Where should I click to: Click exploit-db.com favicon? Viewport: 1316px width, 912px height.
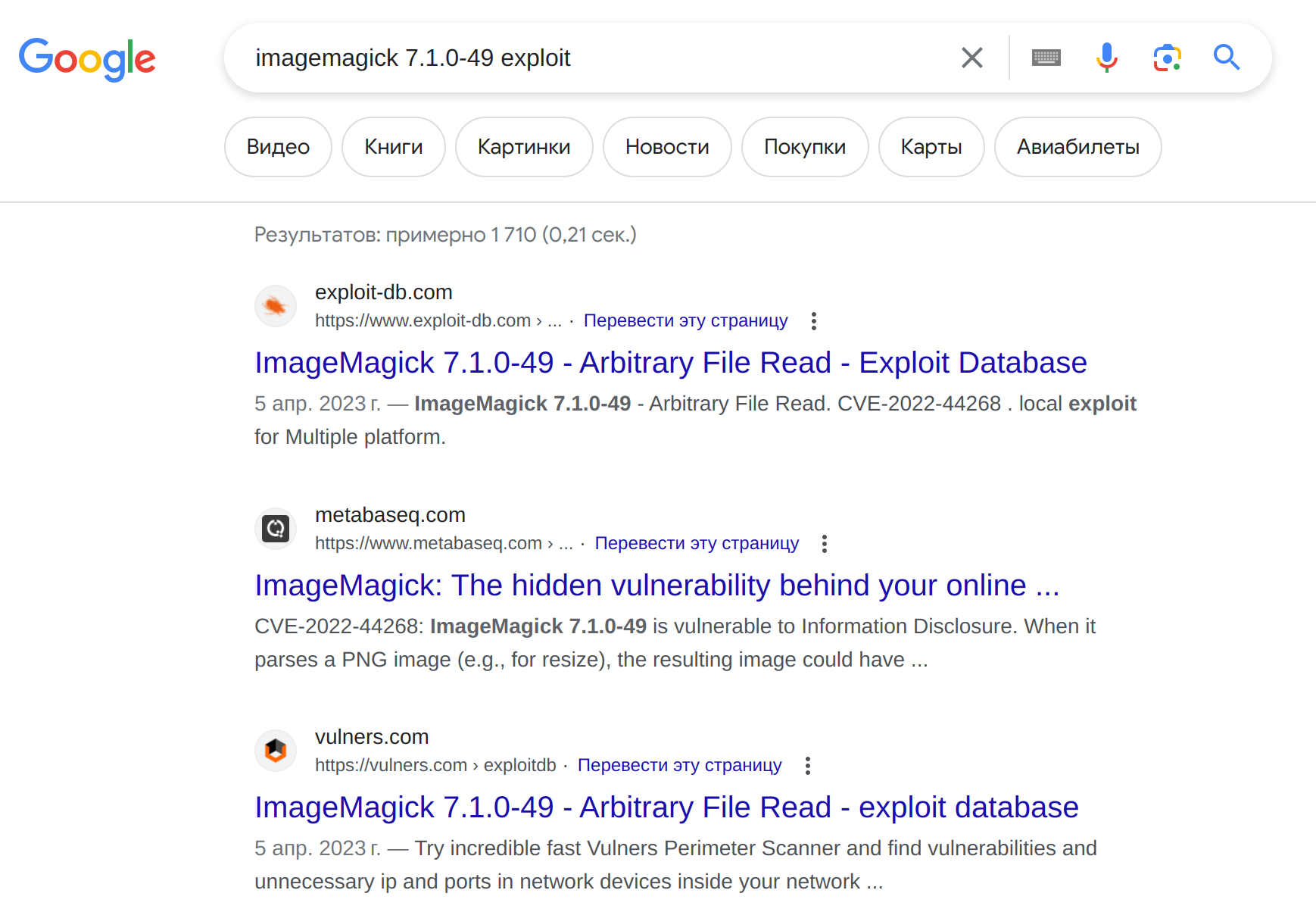276,306
